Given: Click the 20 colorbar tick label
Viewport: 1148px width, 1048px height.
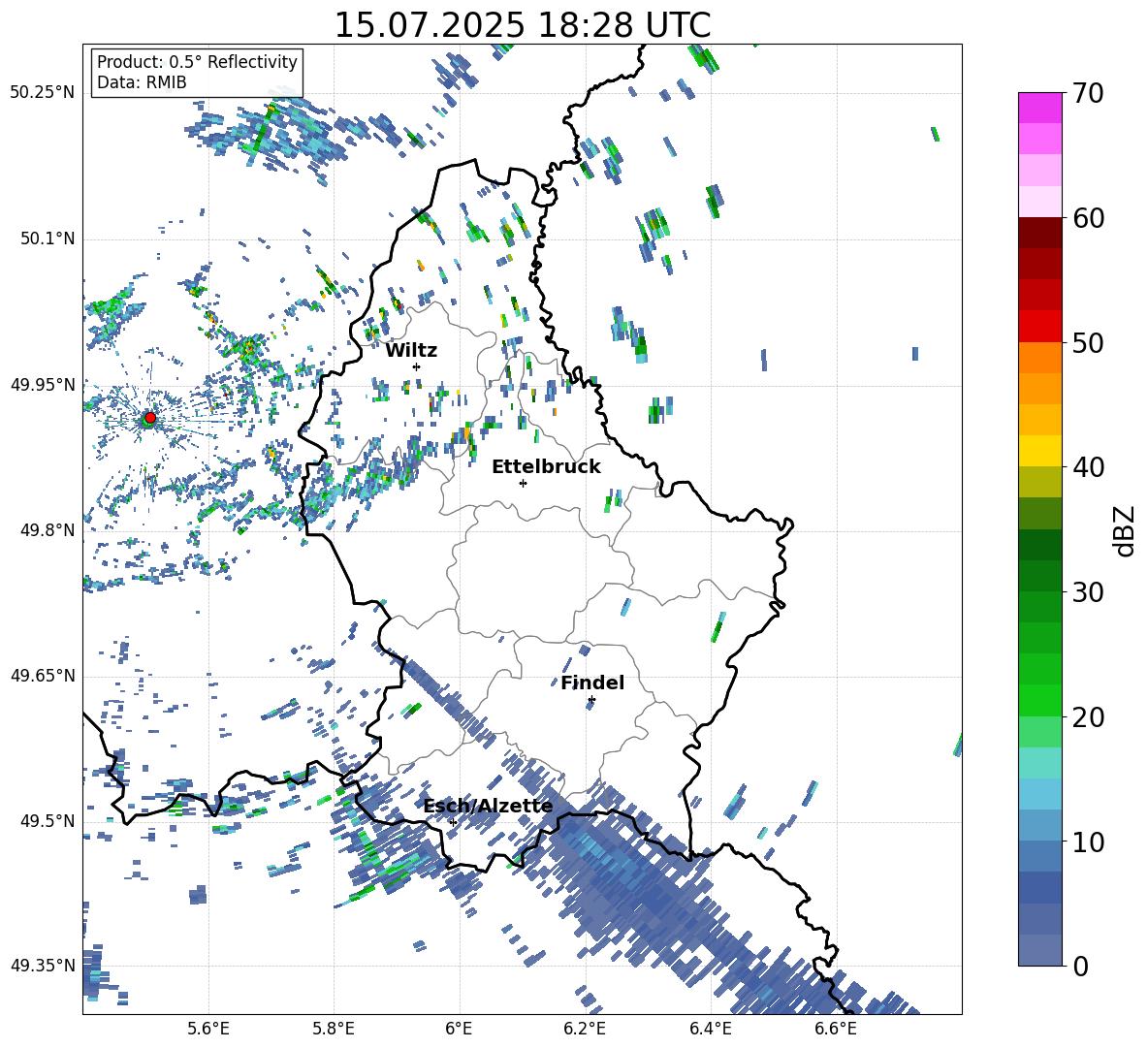Looking at the screenshot, I should [x=1088, y=717].
